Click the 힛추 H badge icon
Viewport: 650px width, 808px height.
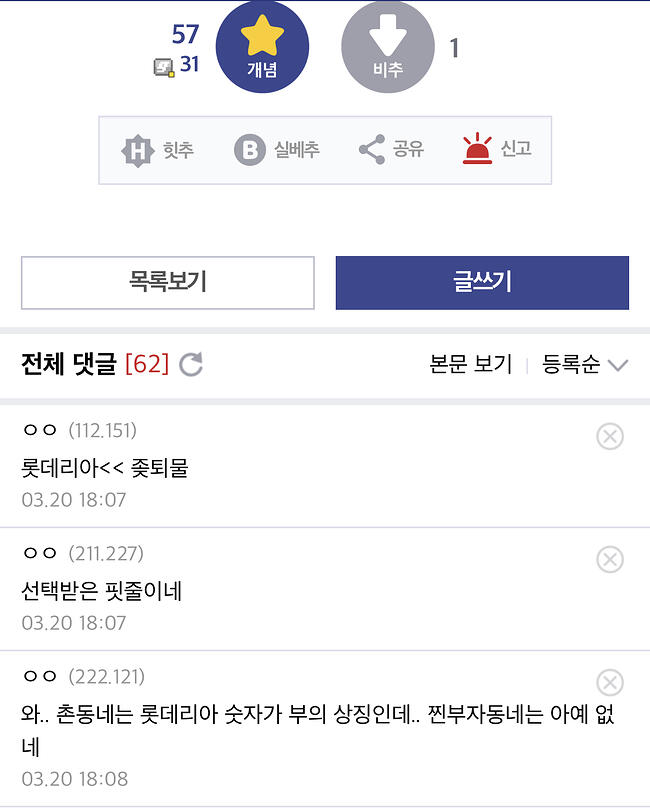[137, 150]
